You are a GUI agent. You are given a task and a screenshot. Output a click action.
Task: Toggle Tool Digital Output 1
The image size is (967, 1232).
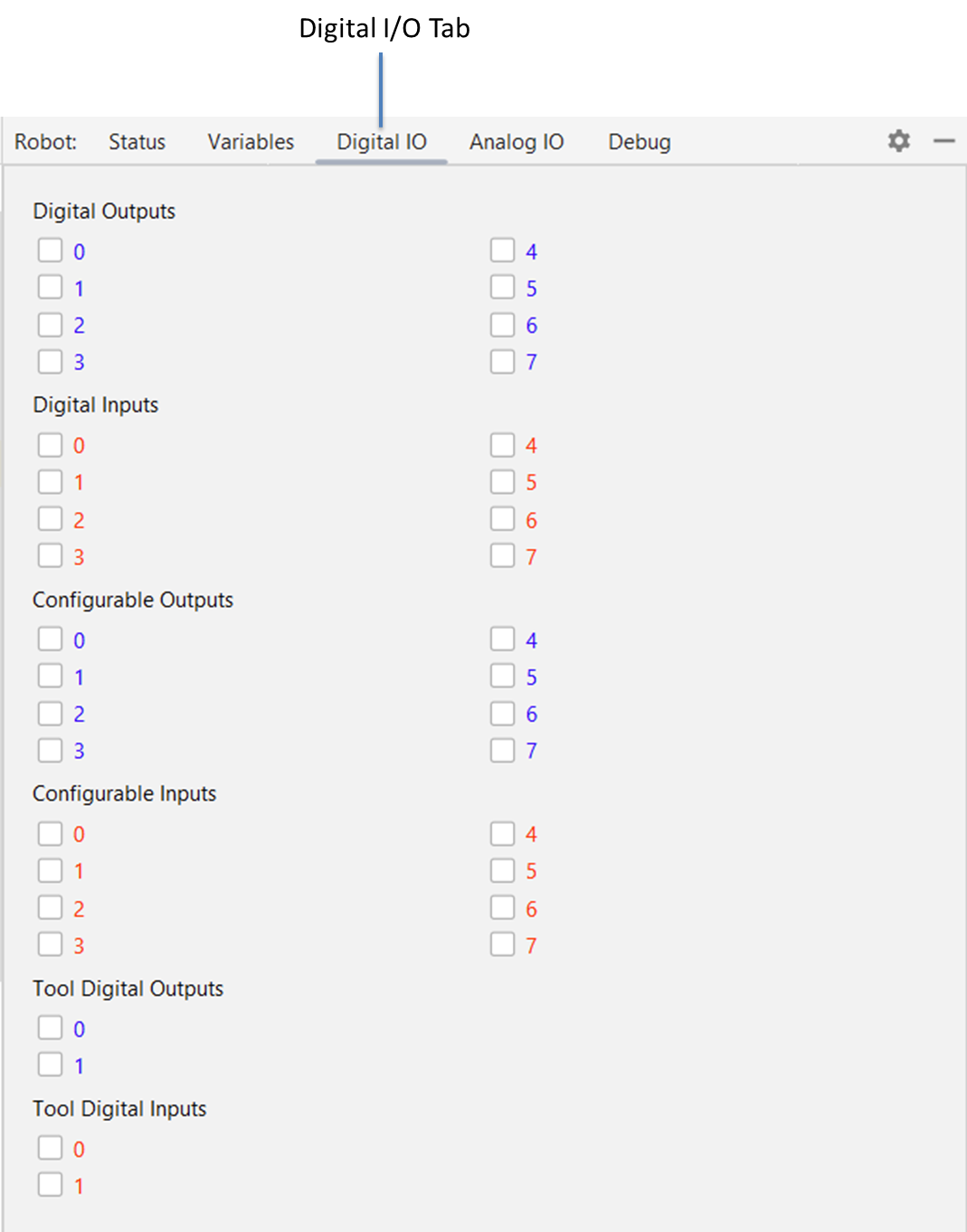coord(51,1066)
